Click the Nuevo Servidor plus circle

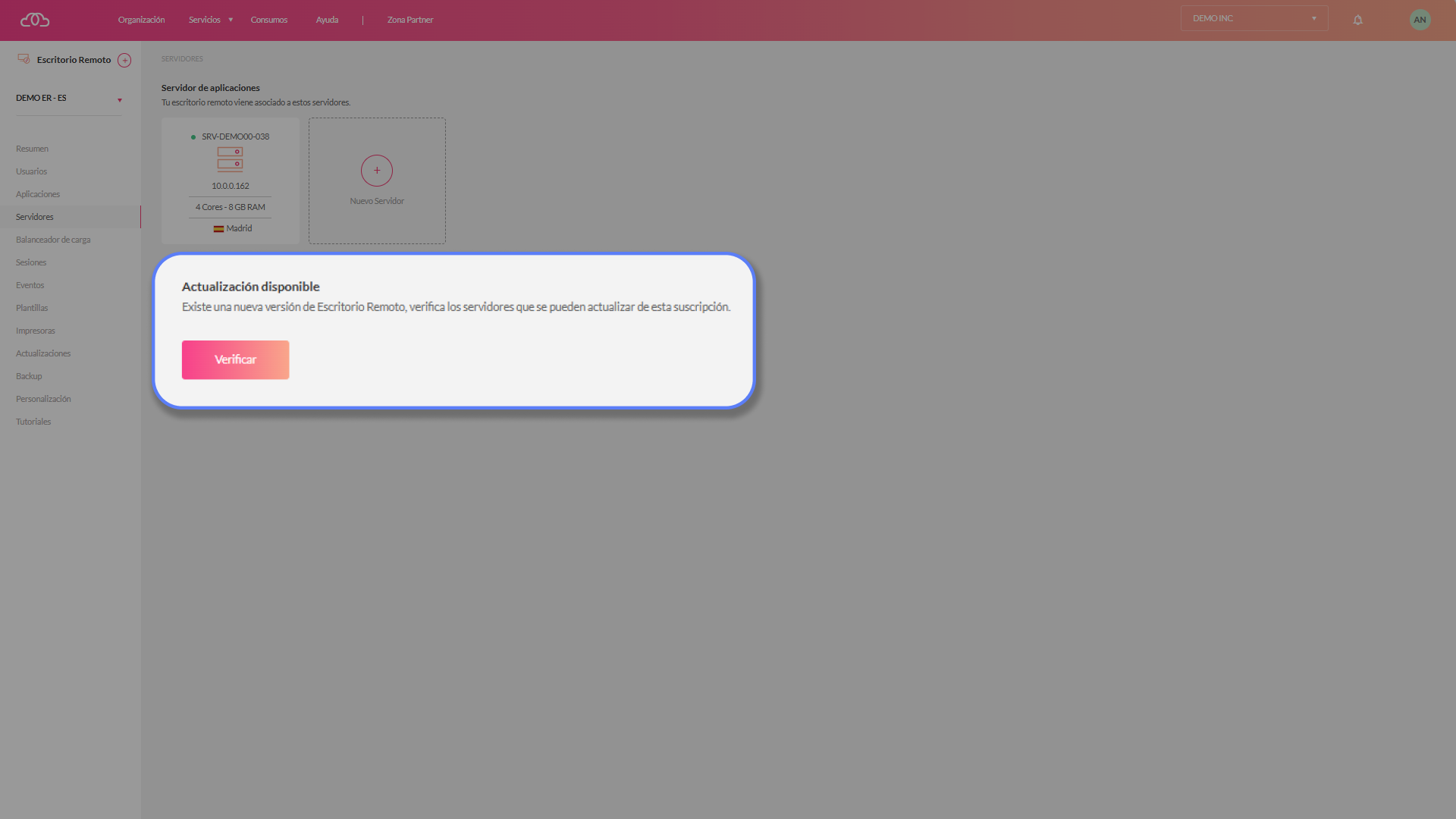pos(377,171)
